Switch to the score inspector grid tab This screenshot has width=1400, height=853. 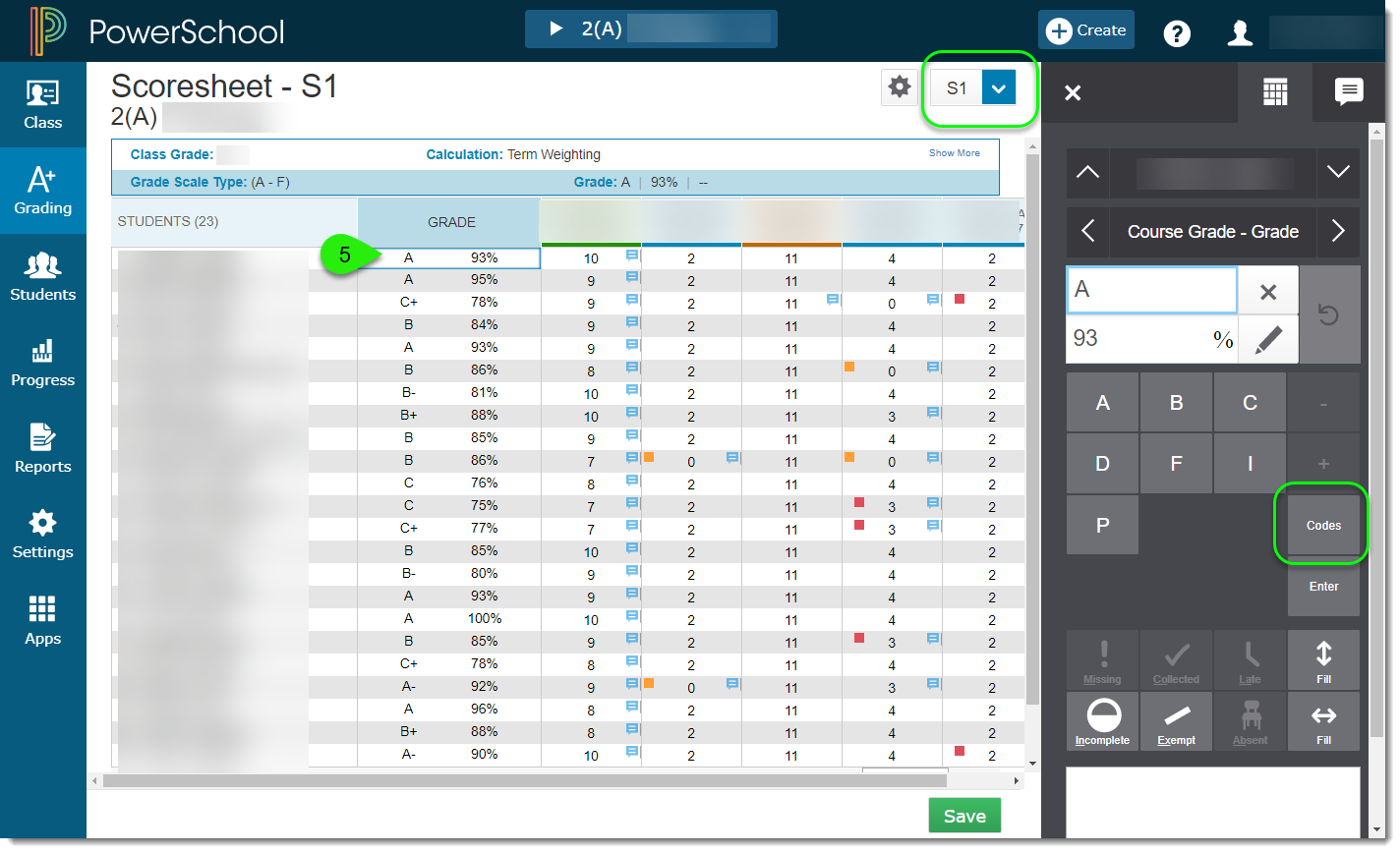[x=1274, y=92]
